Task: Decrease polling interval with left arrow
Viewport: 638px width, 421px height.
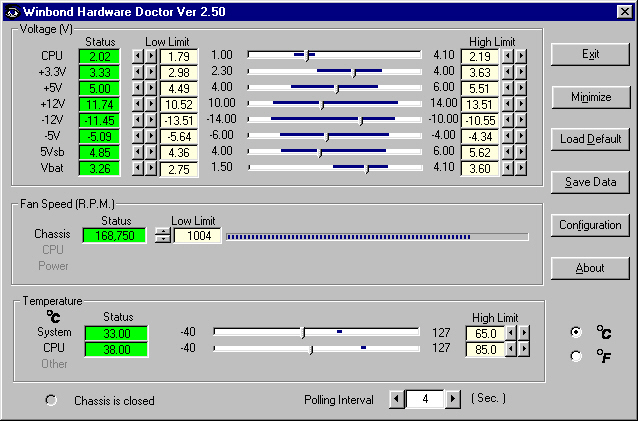Action: click(396, 400)
